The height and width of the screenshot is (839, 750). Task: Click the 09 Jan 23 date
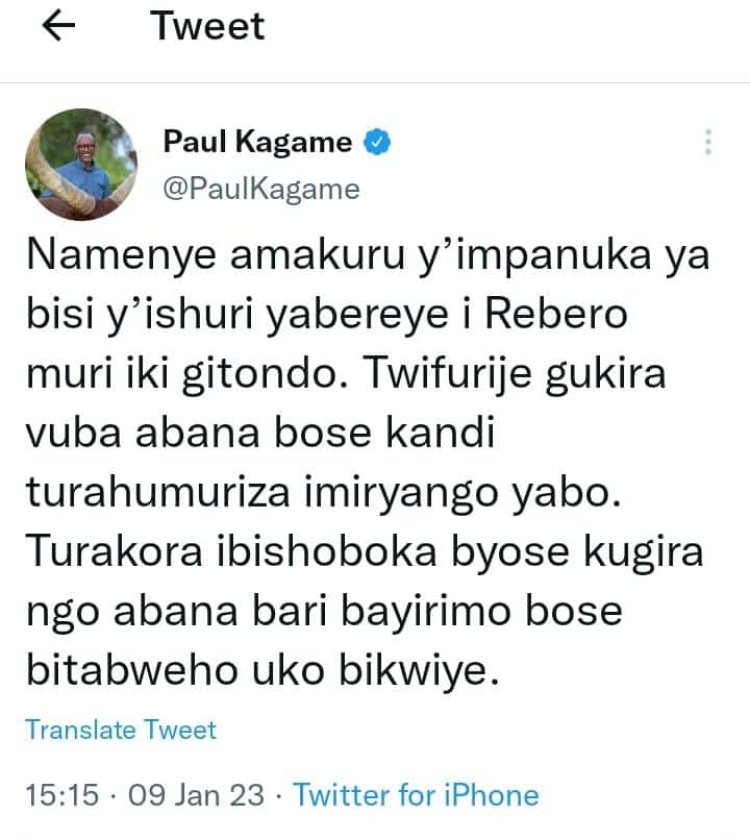click(196, 795)
